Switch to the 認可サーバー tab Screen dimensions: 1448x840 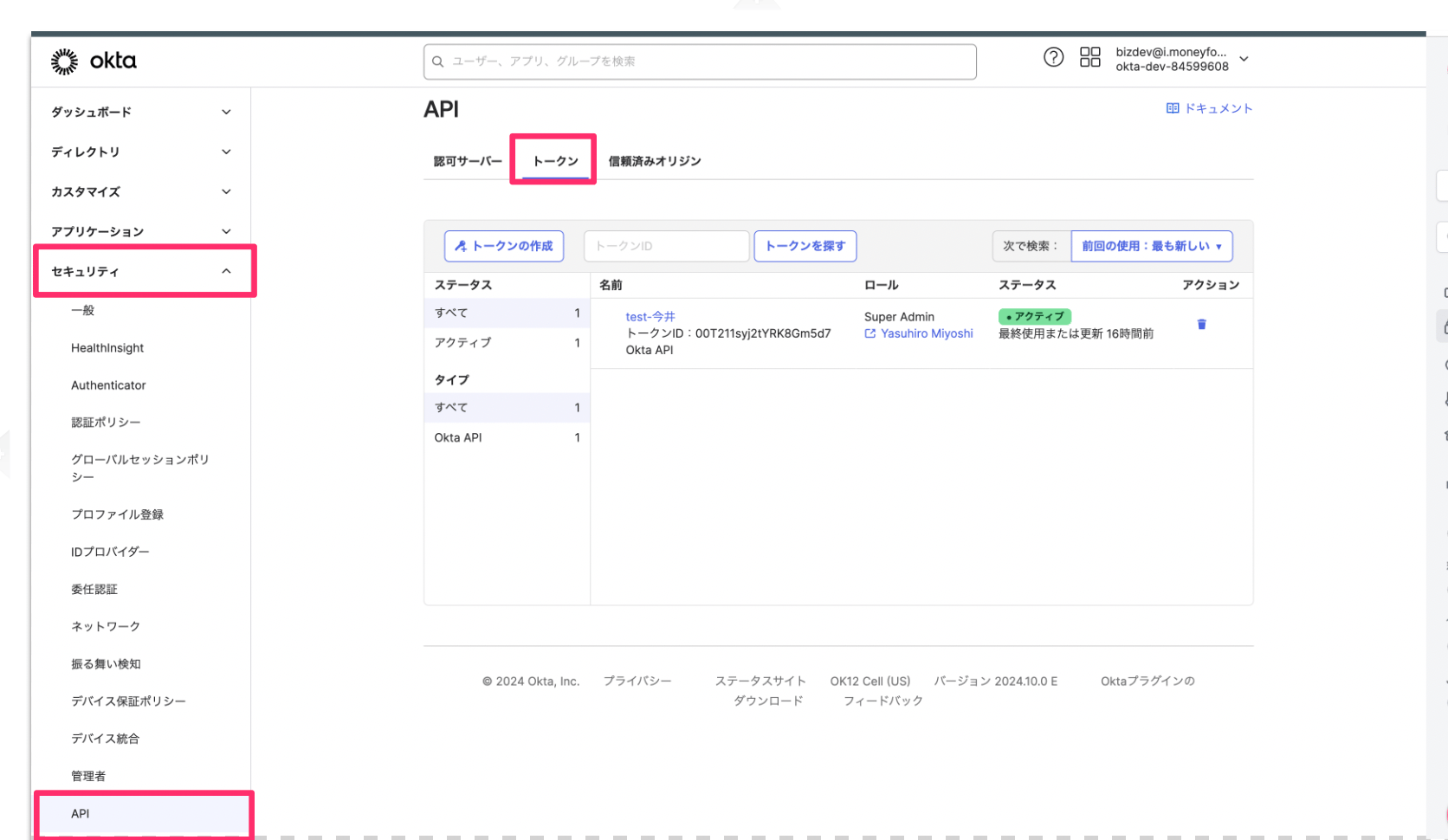pyautogui.click(x=468, y=161)
